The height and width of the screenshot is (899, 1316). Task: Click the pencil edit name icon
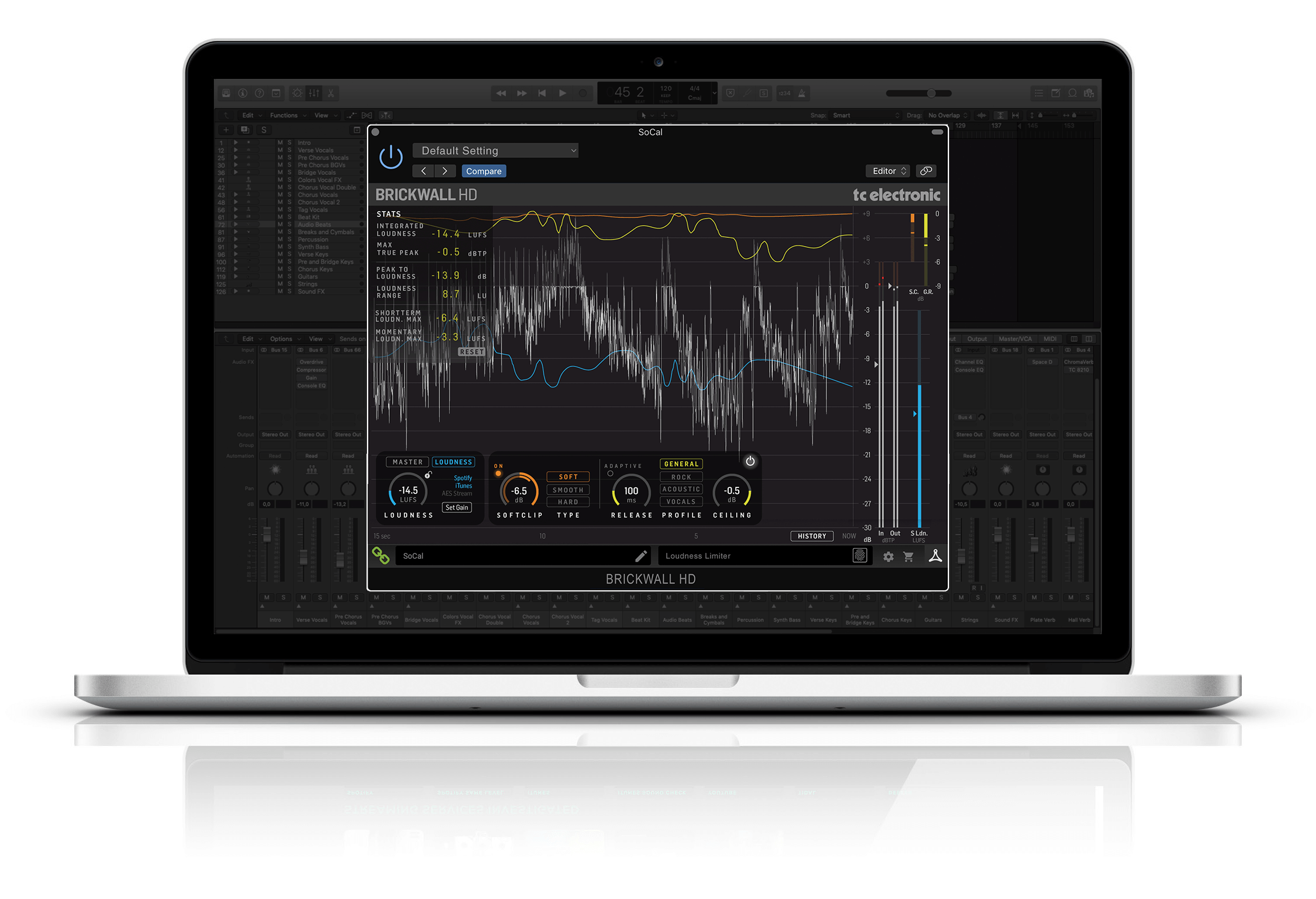(x=641, y=556)
